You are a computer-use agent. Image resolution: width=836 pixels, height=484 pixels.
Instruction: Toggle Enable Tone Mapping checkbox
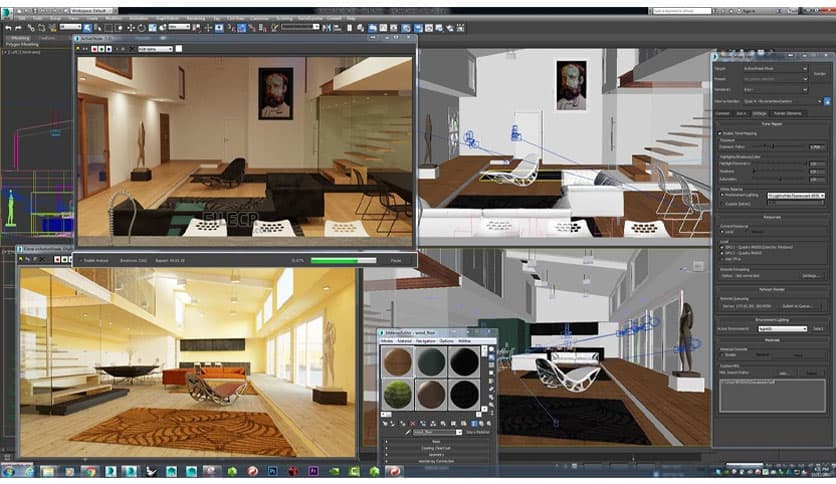coord(720,133)
